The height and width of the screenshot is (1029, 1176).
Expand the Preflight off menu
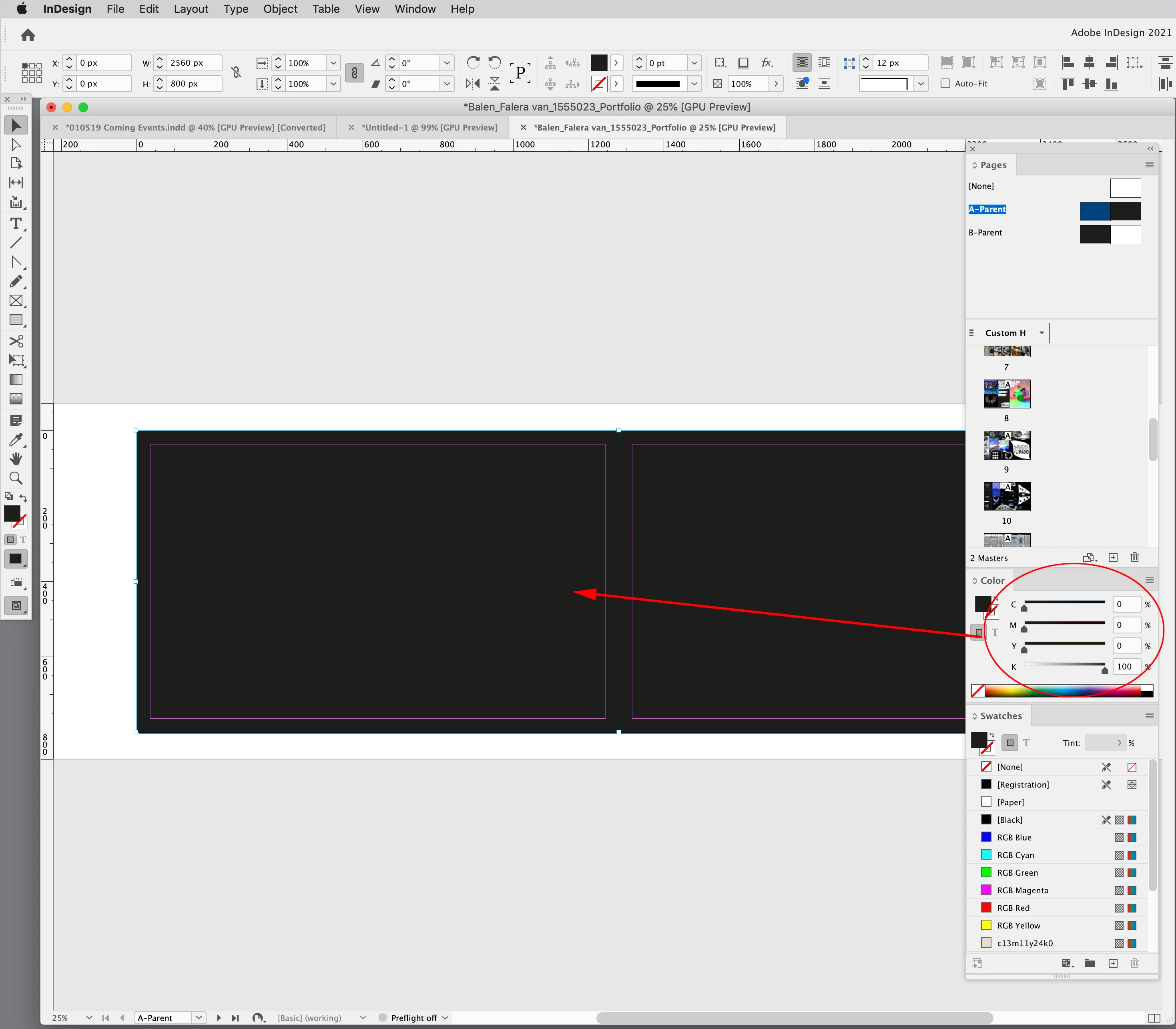coord(446,1017)
